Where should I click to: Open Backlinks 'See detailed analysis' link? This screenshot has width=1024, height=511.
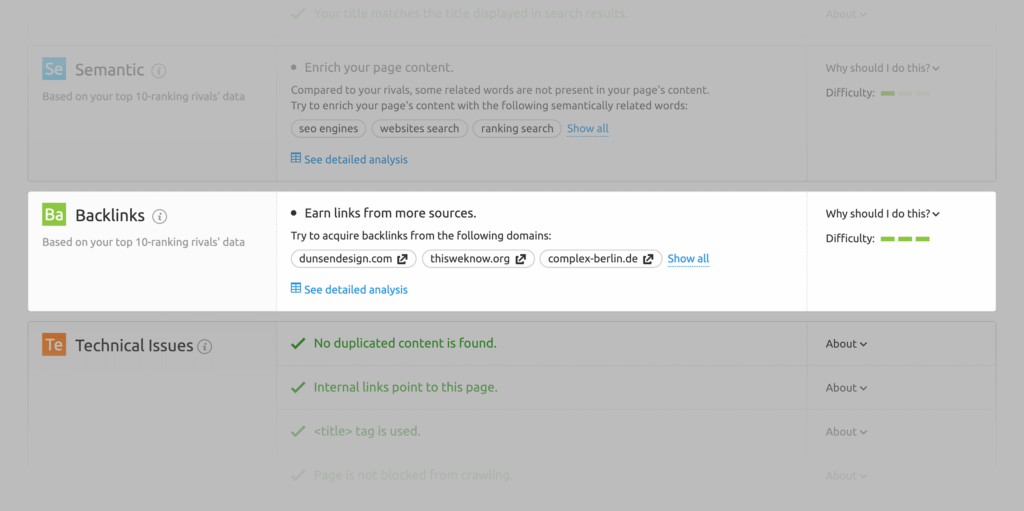(x=355, y=289)
